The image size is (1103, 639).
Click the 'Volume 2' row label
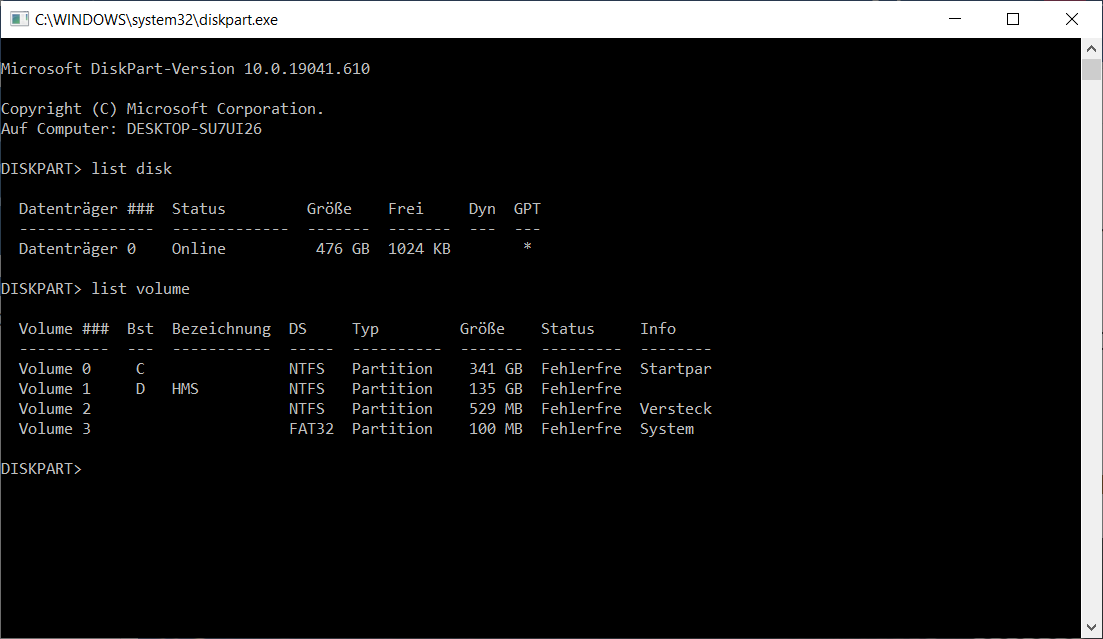55,409
